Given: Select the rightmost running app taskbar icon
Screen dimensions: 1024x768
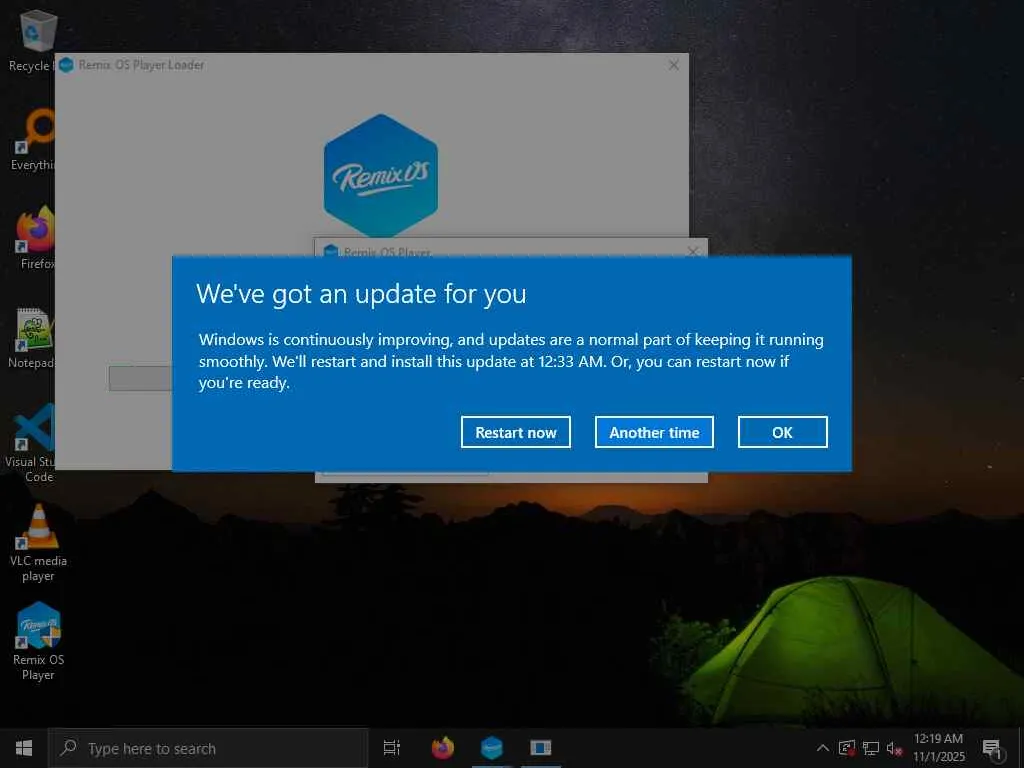Looking at the screenshot, I should click(541, 748).
